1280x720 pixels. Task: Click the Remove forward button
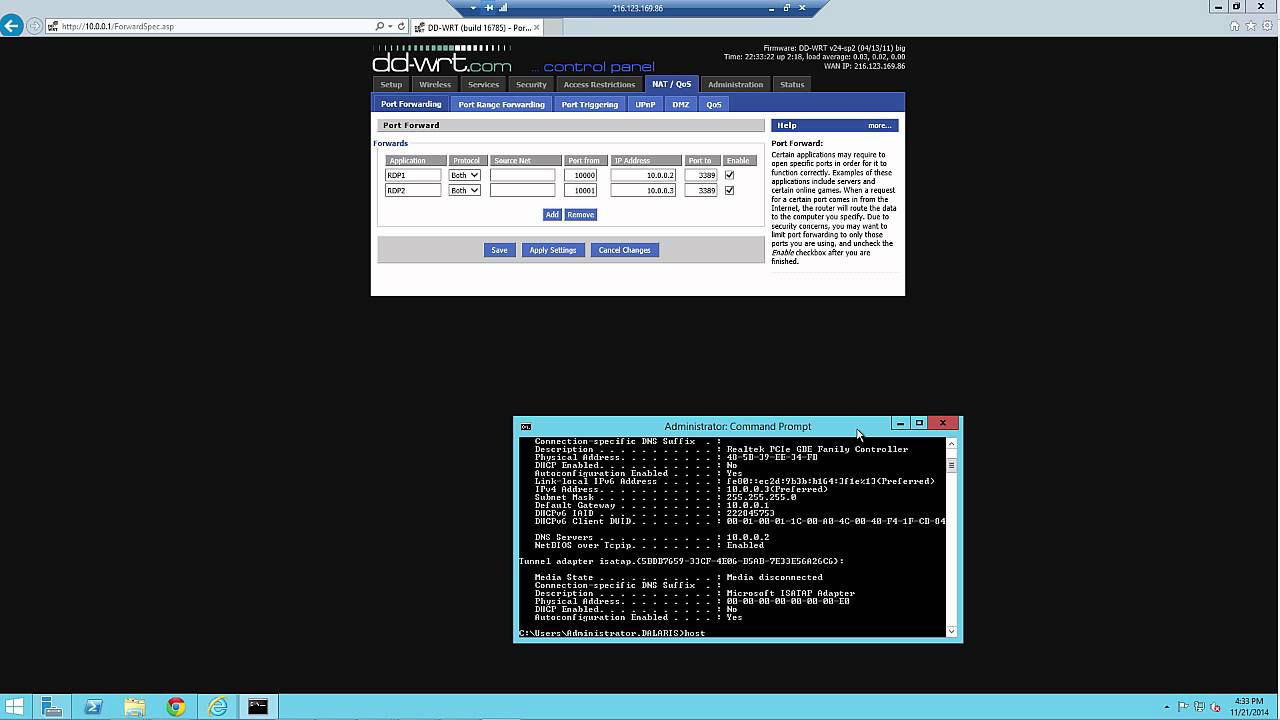(x=581, y=215)
